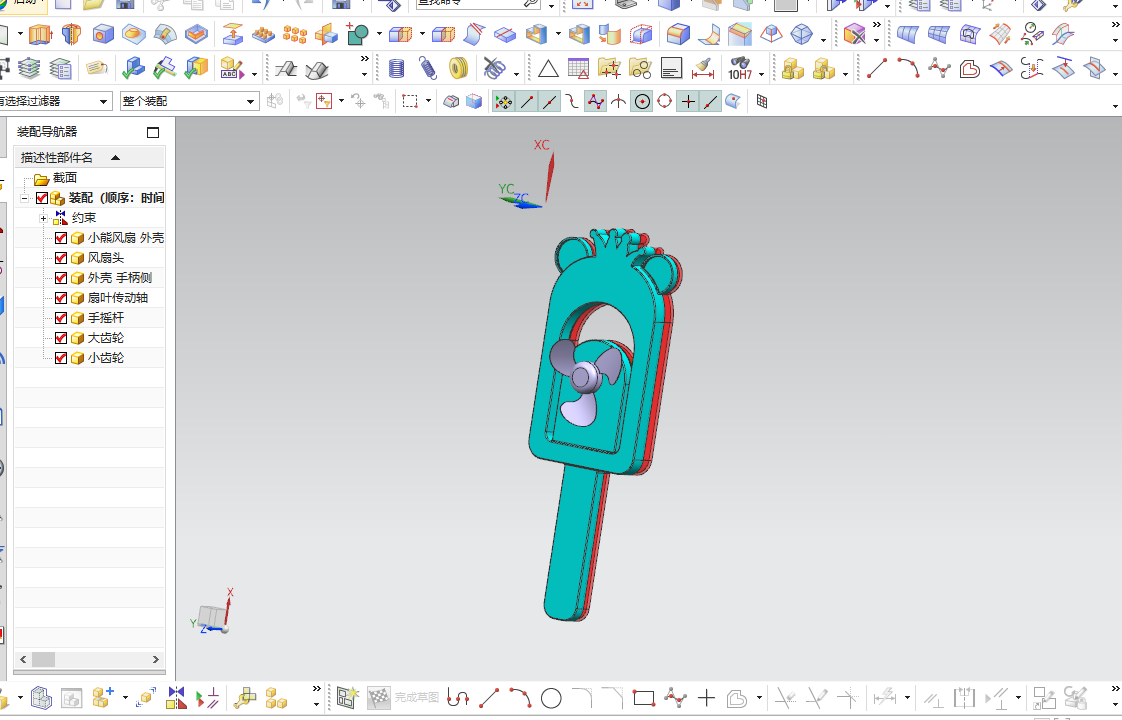Open the 10H7 binoculars tolerance search
1122x720 pixels.
740,69
